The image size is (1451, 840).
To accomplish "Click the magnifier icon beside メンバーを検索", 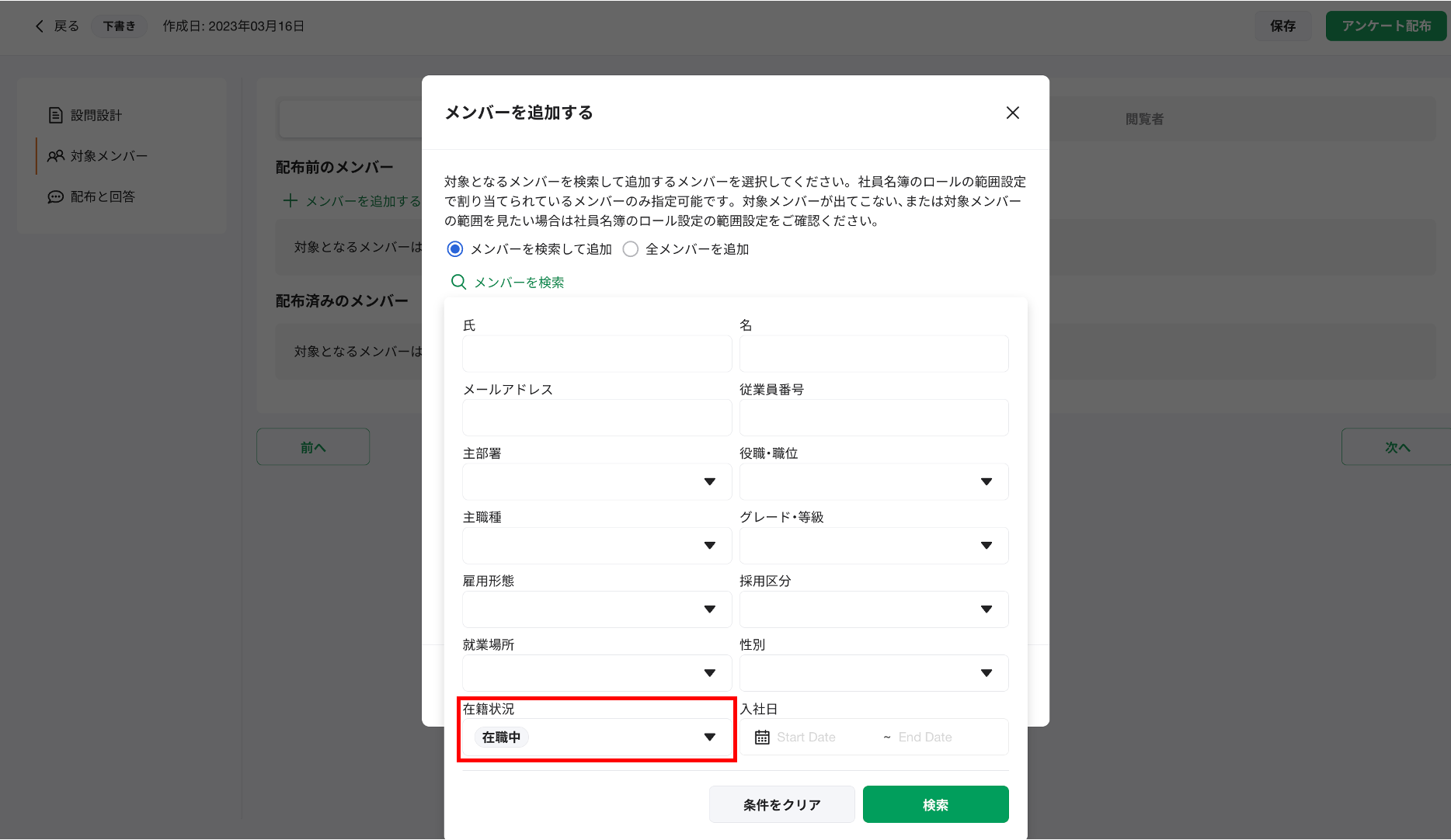I will point(458,282).
